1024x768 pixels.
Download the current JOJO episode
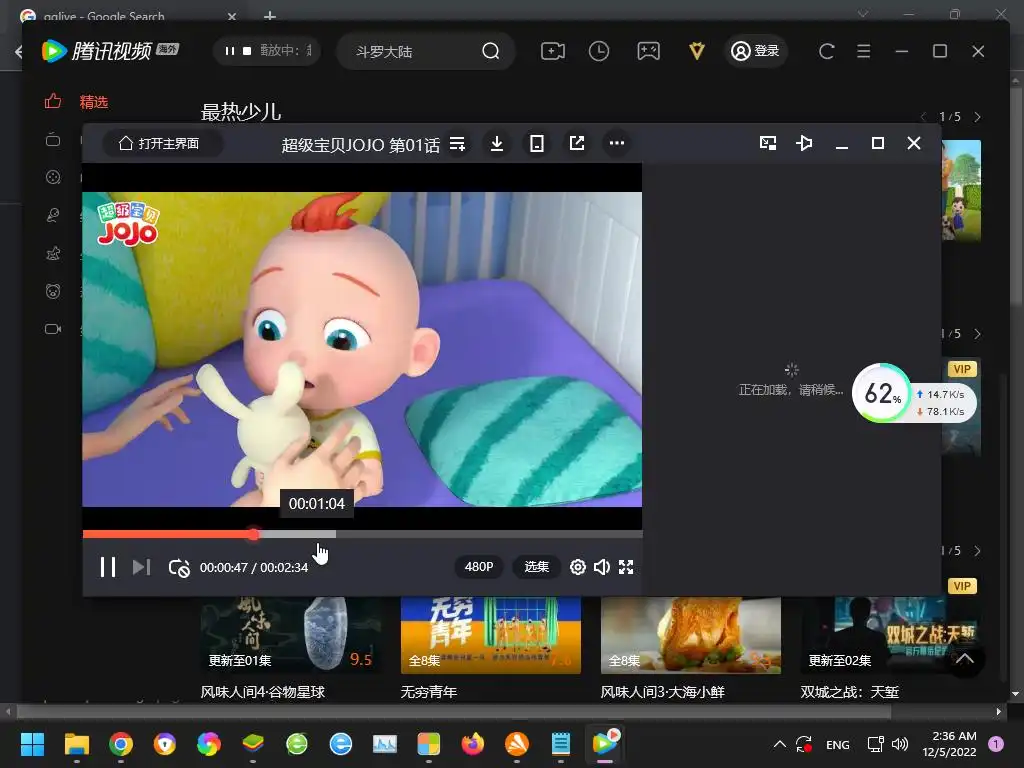tap(497, 143)
